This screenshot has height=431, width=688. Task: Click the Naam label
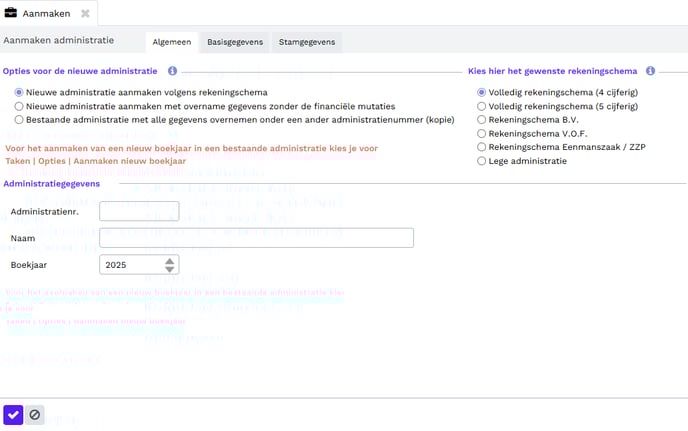23,238
